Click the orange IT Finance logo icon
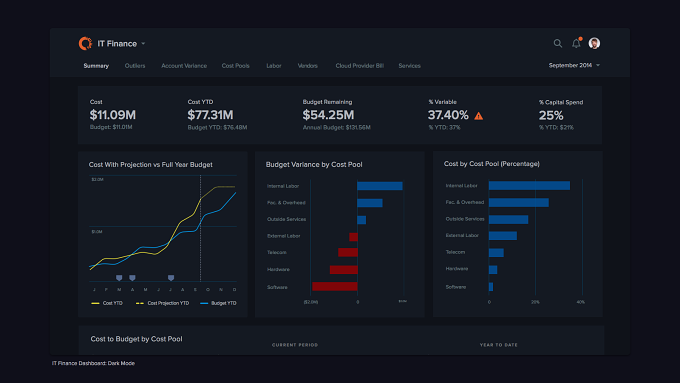680x383 pixels. [x=85, y=43]
